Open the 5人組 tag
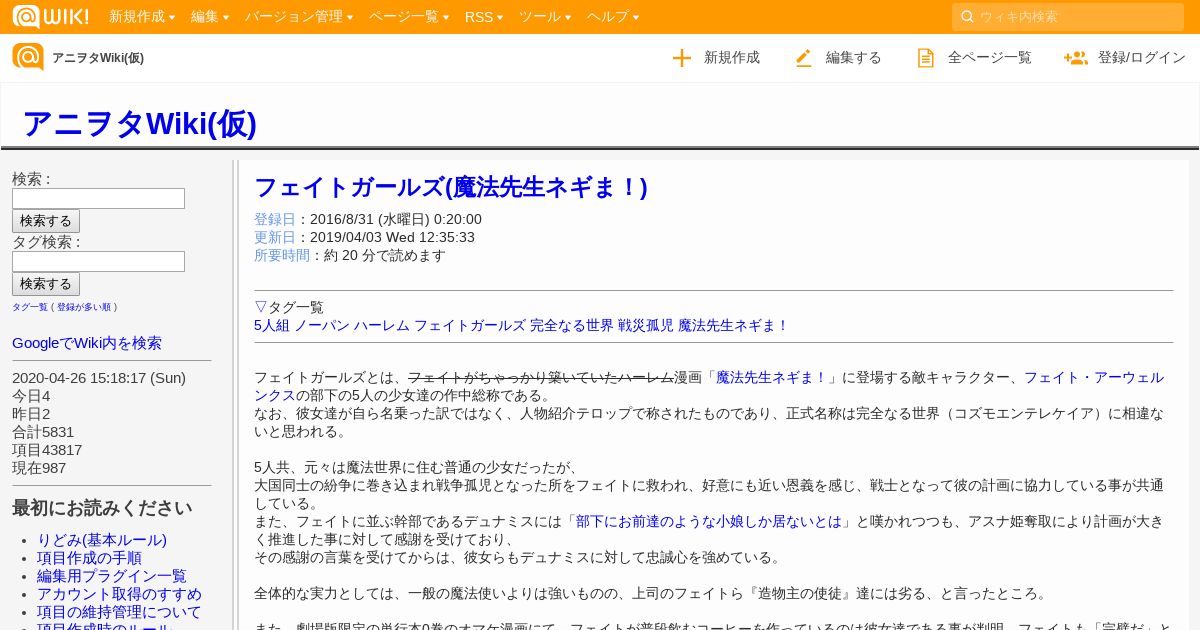The image size is (1200, 630). 272,325
